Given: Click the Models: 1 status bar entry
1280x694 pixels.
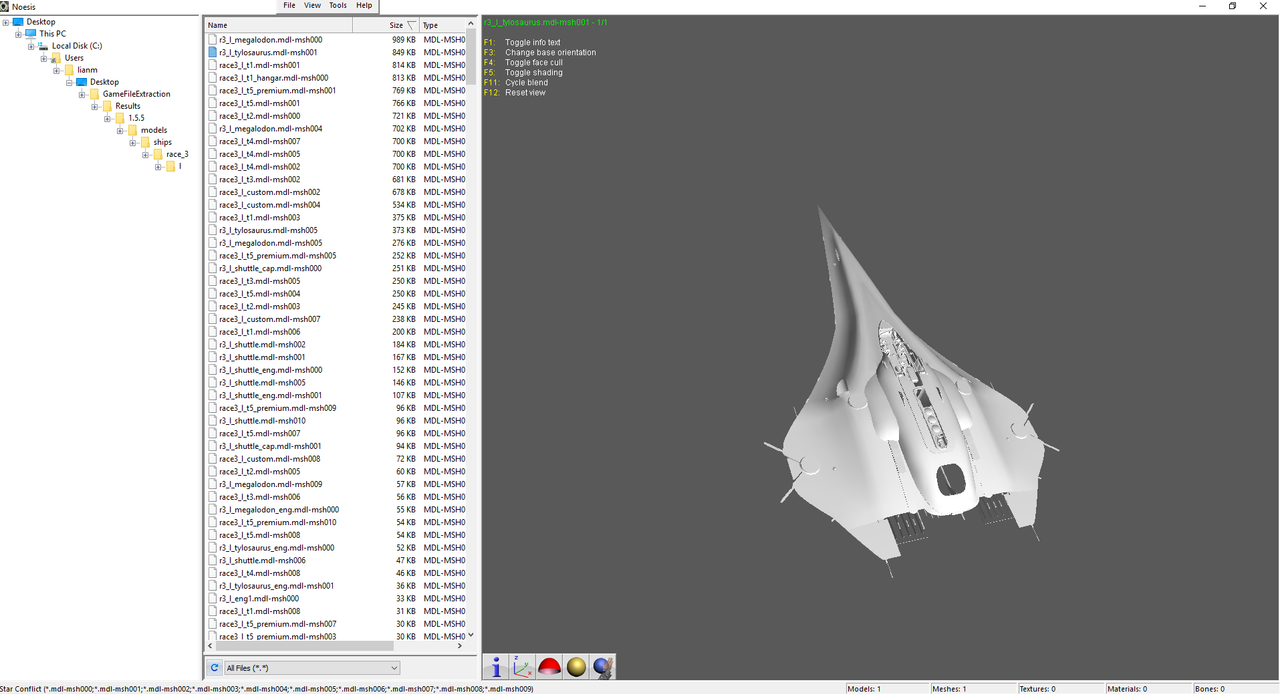Looking at the screenshot, I should [864, 688].
